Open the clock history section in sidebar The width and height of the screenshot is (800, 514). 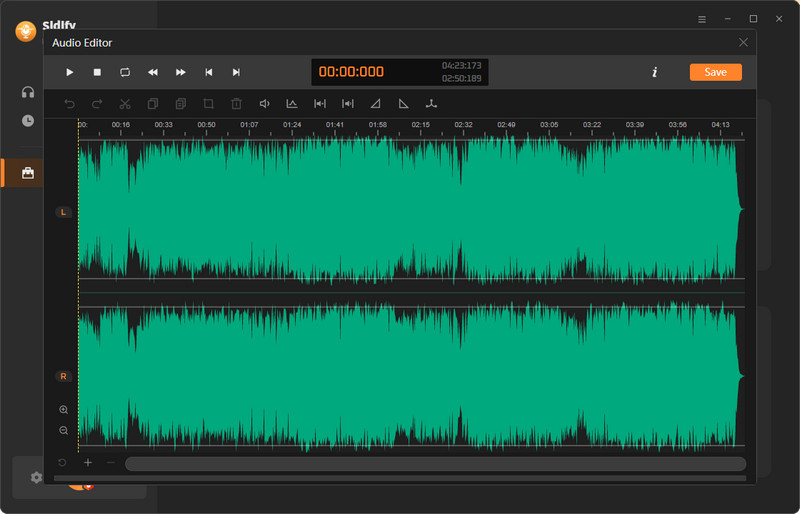click(28, 121)
